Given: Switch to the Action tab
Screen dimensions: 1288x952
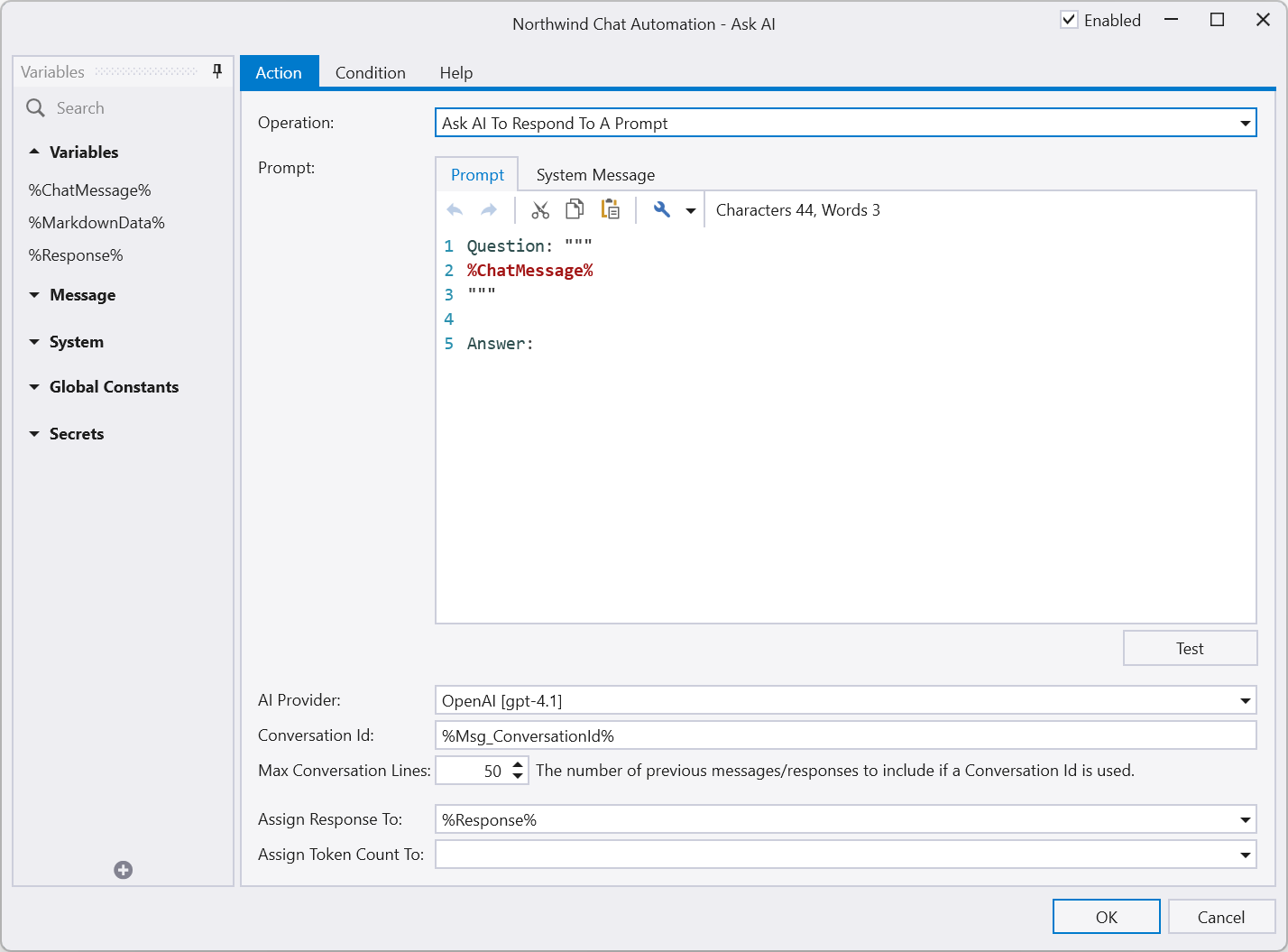Looking at the screenshot, I should pos(279,72).
